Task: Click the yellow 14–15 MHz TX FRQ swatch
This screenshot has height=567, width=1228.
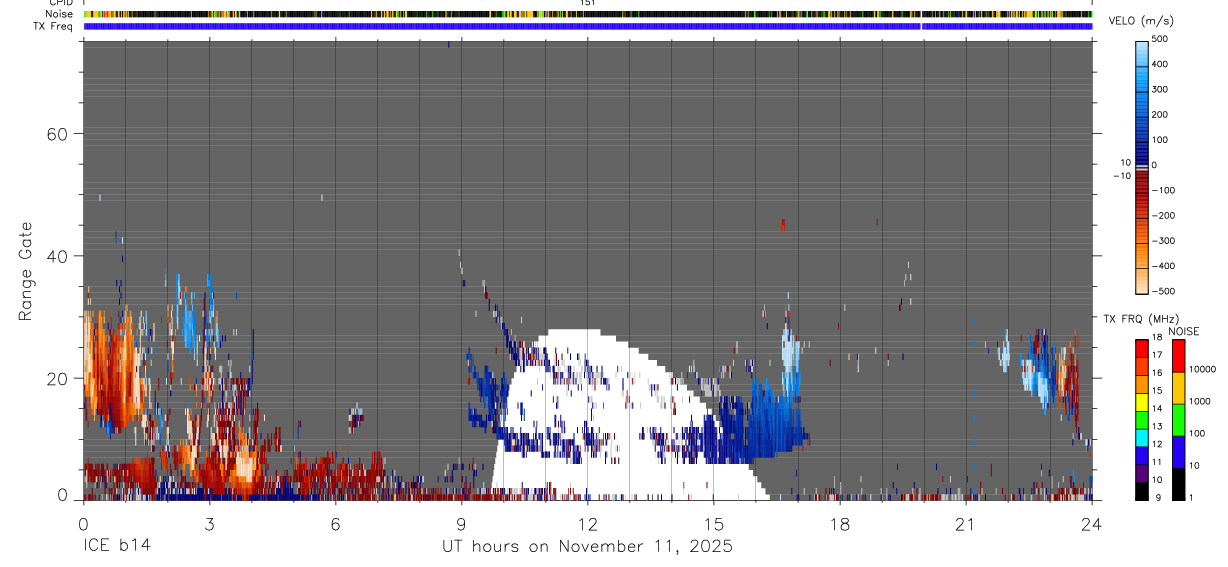Action: (x=1142, y=401)
